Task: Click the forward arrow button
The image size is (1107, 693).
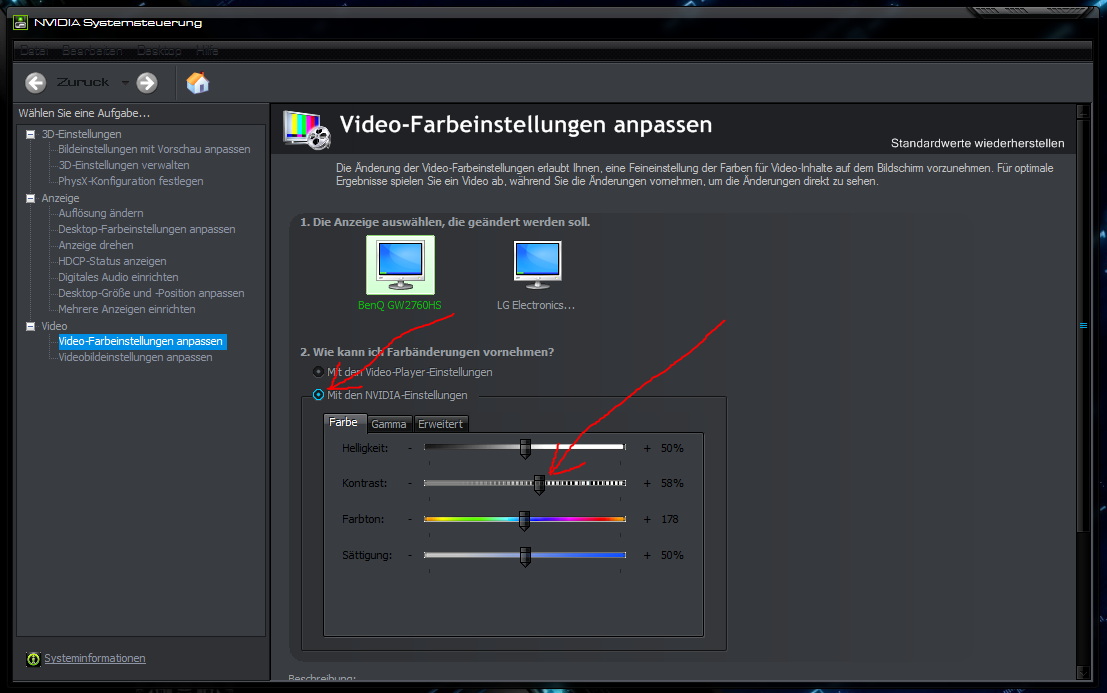Action: click(x=147, y=83)
